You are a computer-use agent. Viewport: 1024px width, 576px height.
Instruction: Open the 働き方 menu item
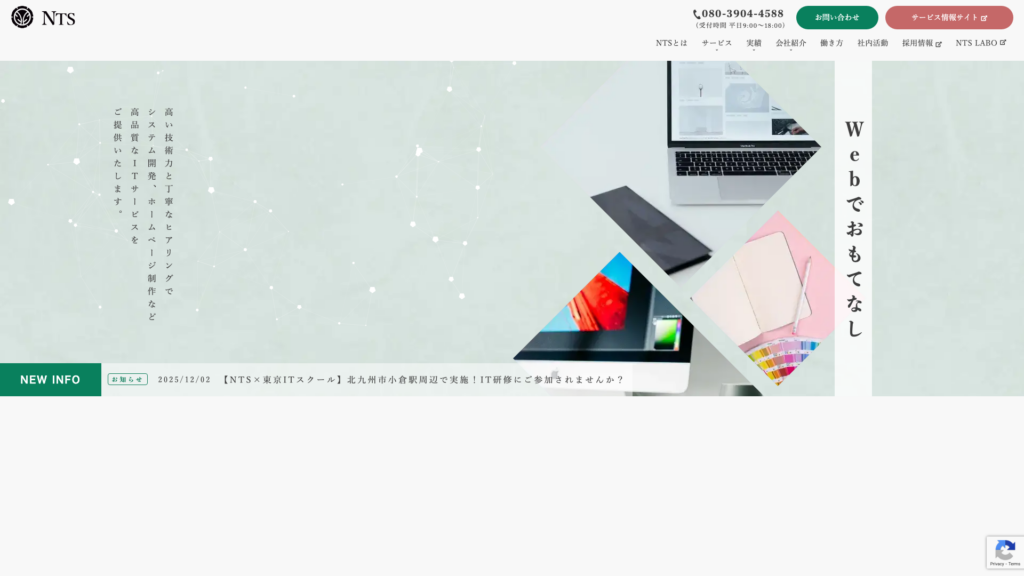tap(831, 43)
